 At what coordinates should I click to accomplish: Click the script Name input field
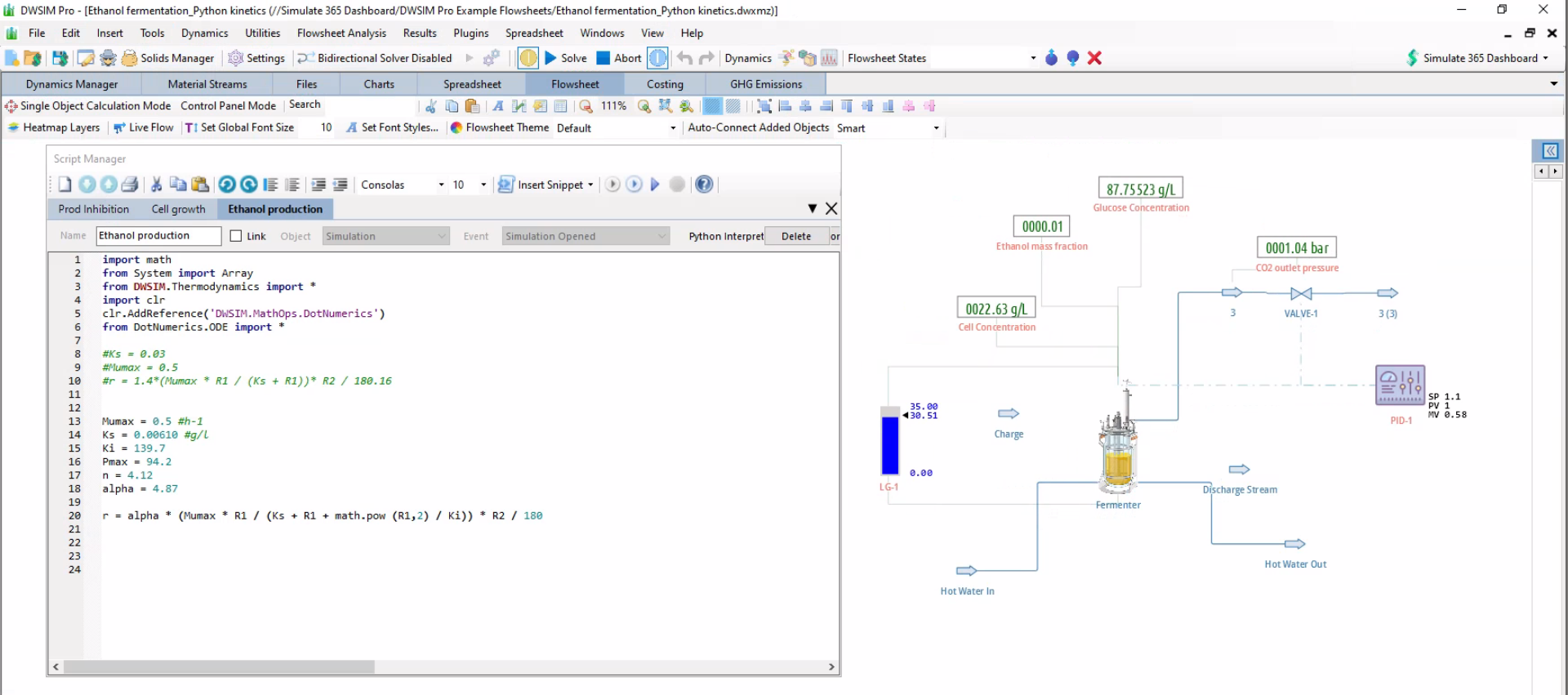coord(159,236)
